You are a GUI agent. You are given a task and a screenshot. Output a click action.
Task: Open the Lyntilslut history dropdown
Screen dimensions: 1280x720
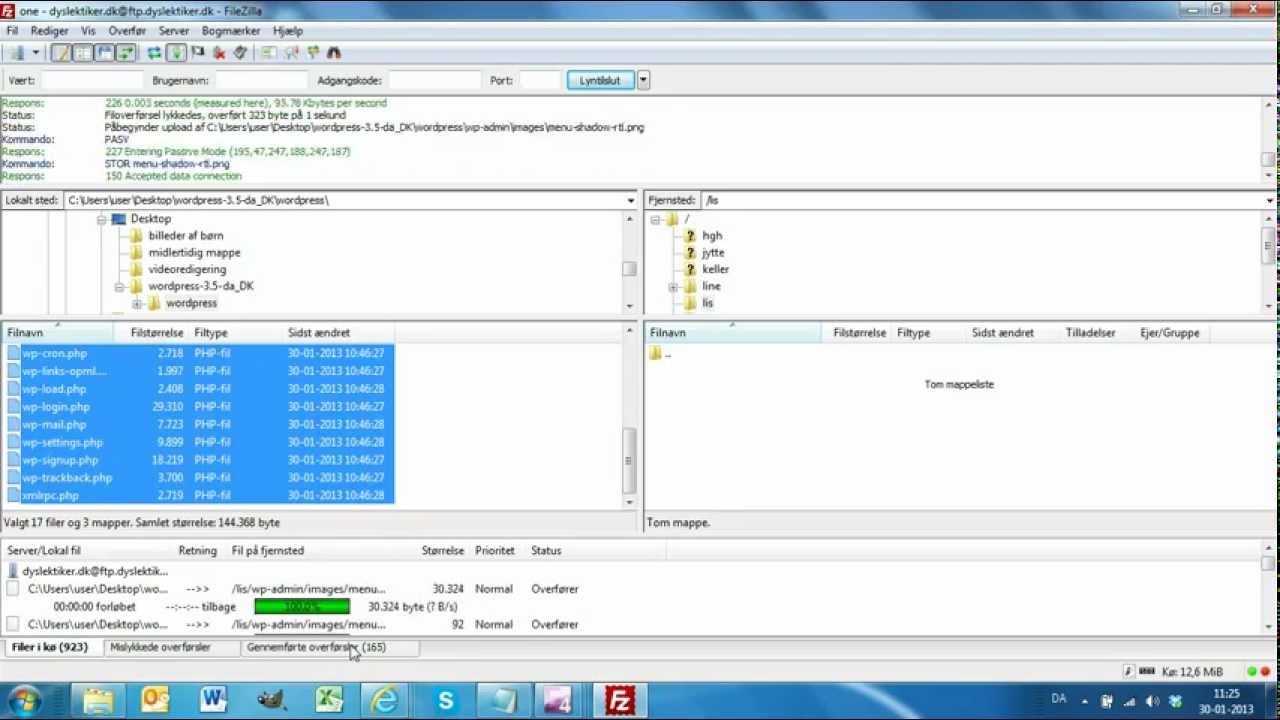[643, 80]
